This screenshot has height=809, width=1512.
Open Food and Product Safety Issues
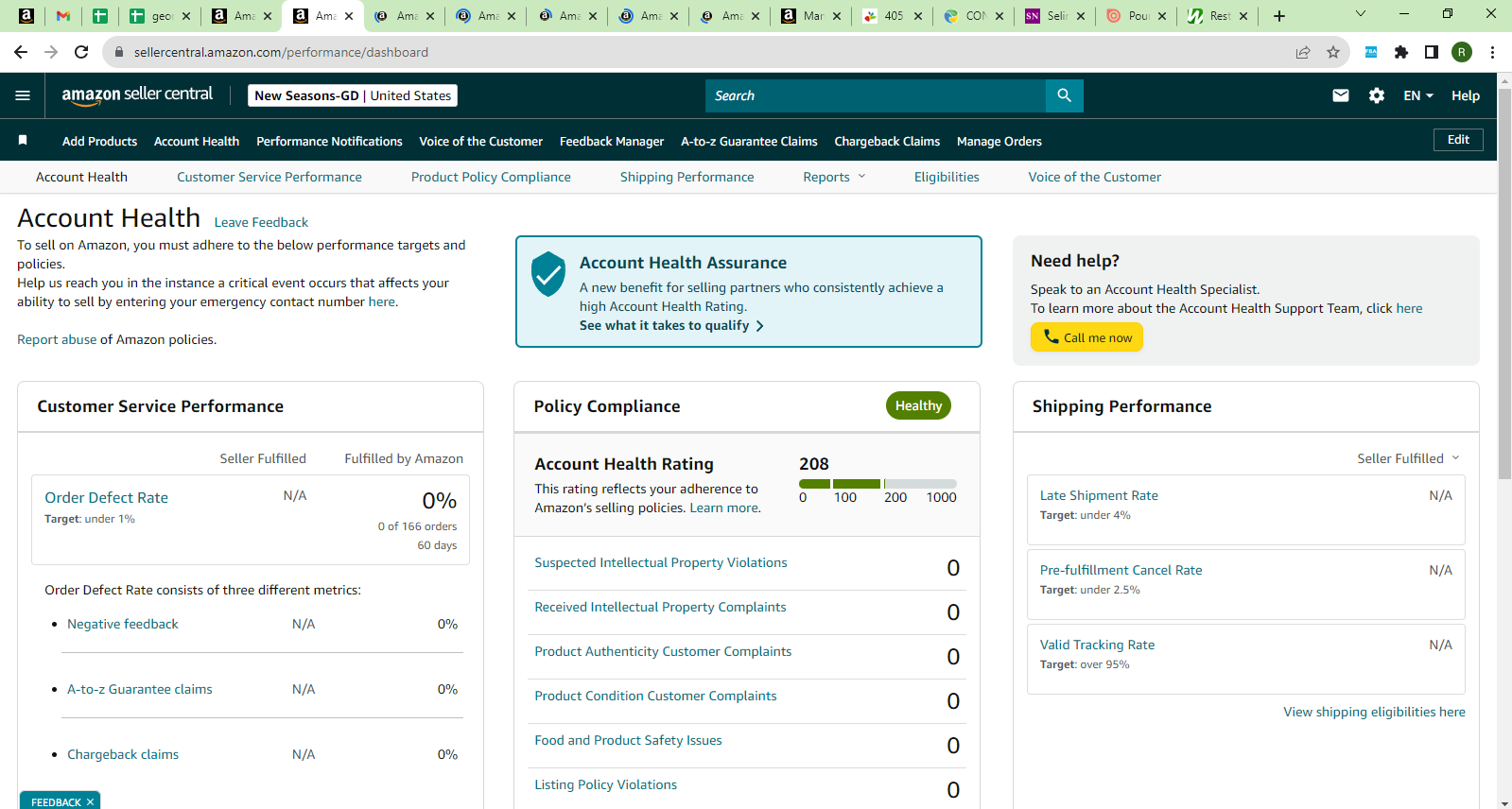pyautogui.click(x=628, y=740)
